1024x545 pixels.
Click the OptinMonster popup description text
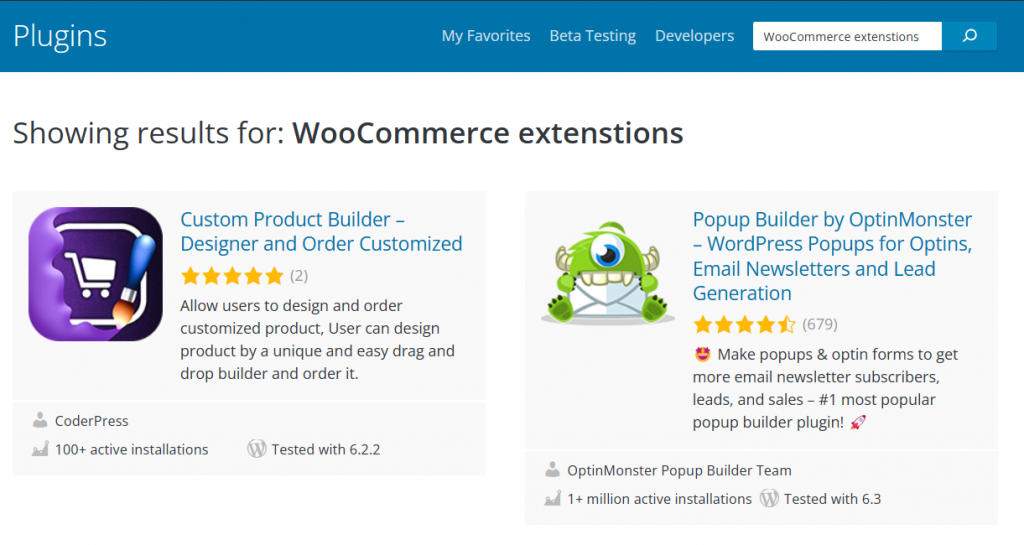coord(825,388)
